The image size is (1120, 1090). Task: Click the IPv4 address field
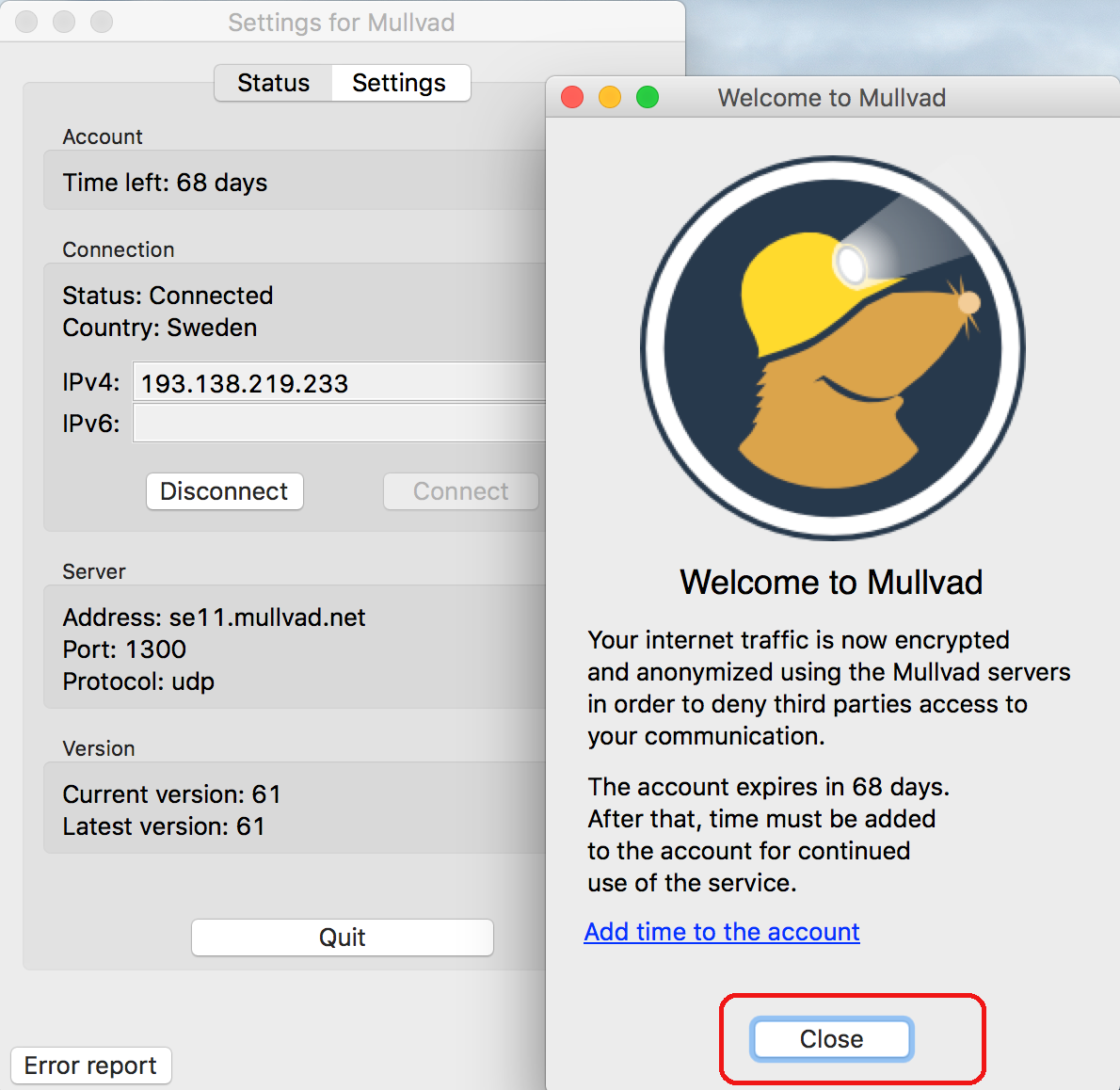339,383
